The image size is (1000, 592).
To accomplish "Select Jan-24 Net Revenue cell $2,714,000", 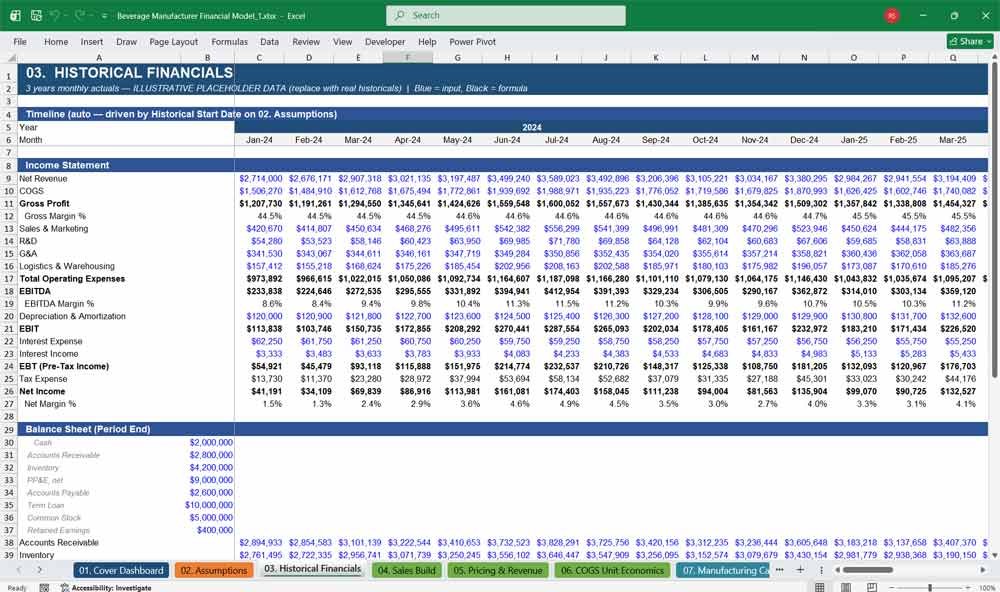I will pos(260,179).
